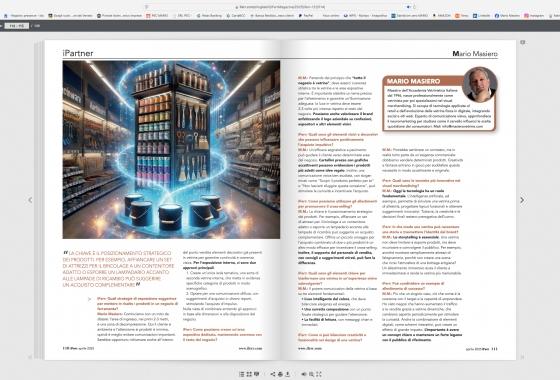
Task: Open the table of contents icon
Action: point(241,374)
